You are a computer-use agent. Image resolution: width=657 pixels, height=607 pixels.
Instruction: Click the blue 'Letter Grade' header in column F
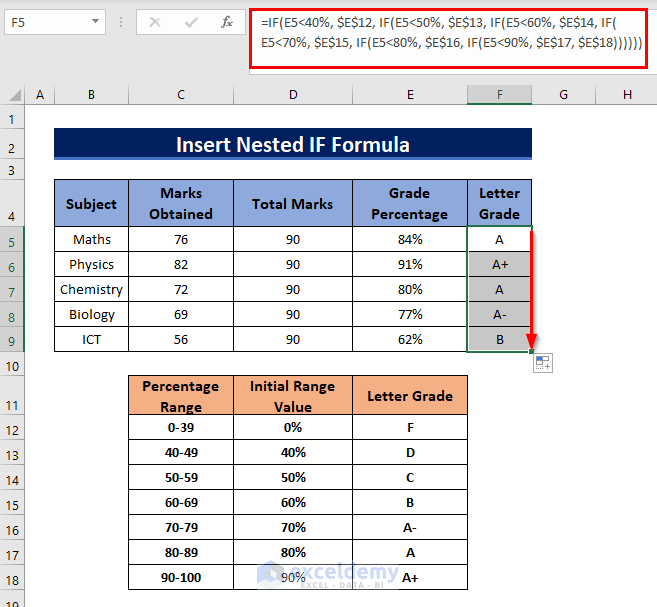click(x=499, y=204)
